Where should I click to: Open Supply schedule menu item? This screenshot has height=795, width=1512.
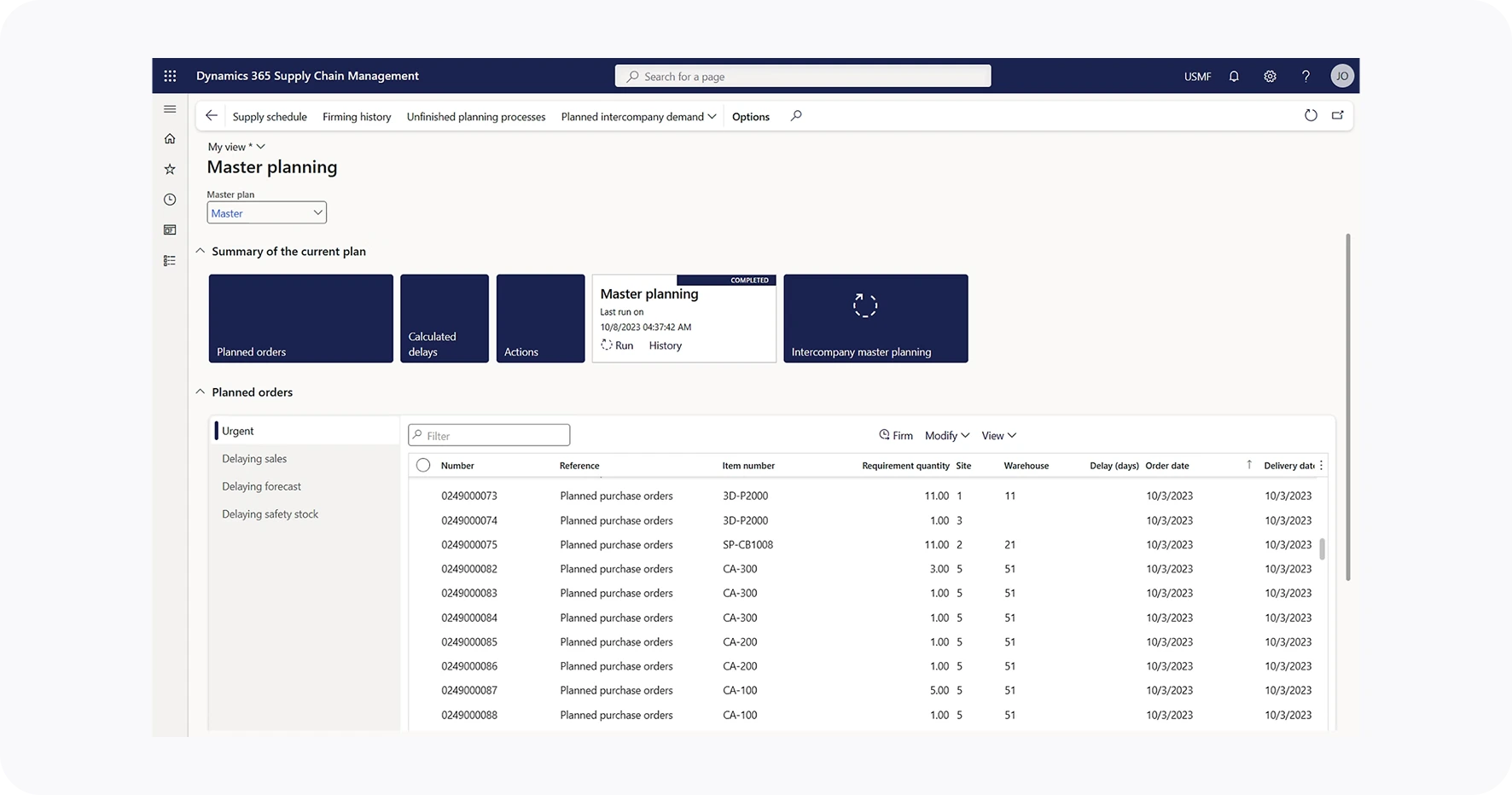(x=270, y=117)
